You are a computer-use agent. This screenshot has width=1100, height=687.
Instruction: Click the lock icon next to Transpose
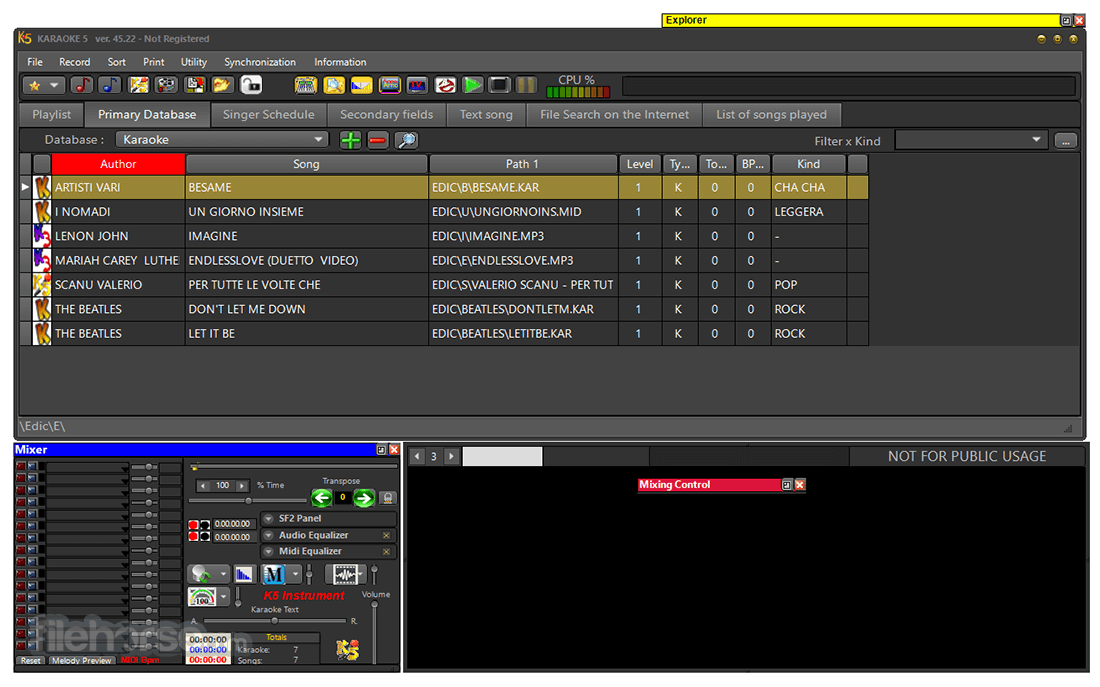pos(387,498)
